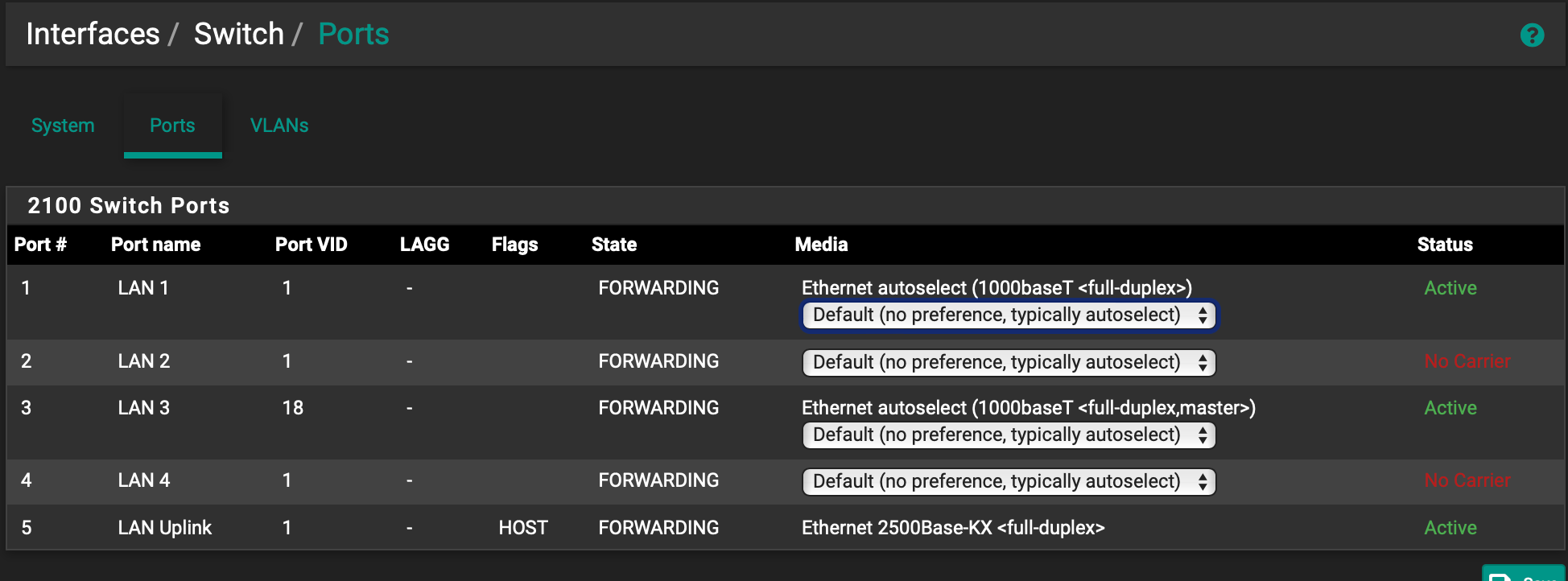Click FORWARDING state of LAN Uplink
The image size is (1568, 581).
[658, 528]
